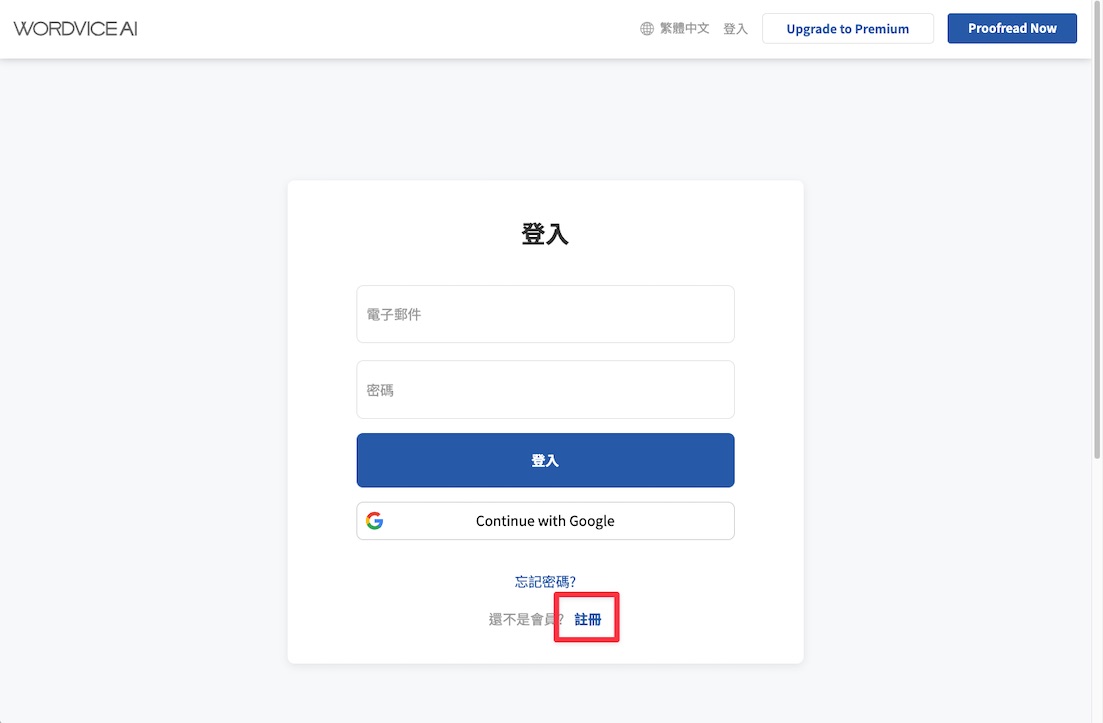Click the 登入 heading on the card
The width and height of the screenshot is (1103, 723).
(545, 234)
